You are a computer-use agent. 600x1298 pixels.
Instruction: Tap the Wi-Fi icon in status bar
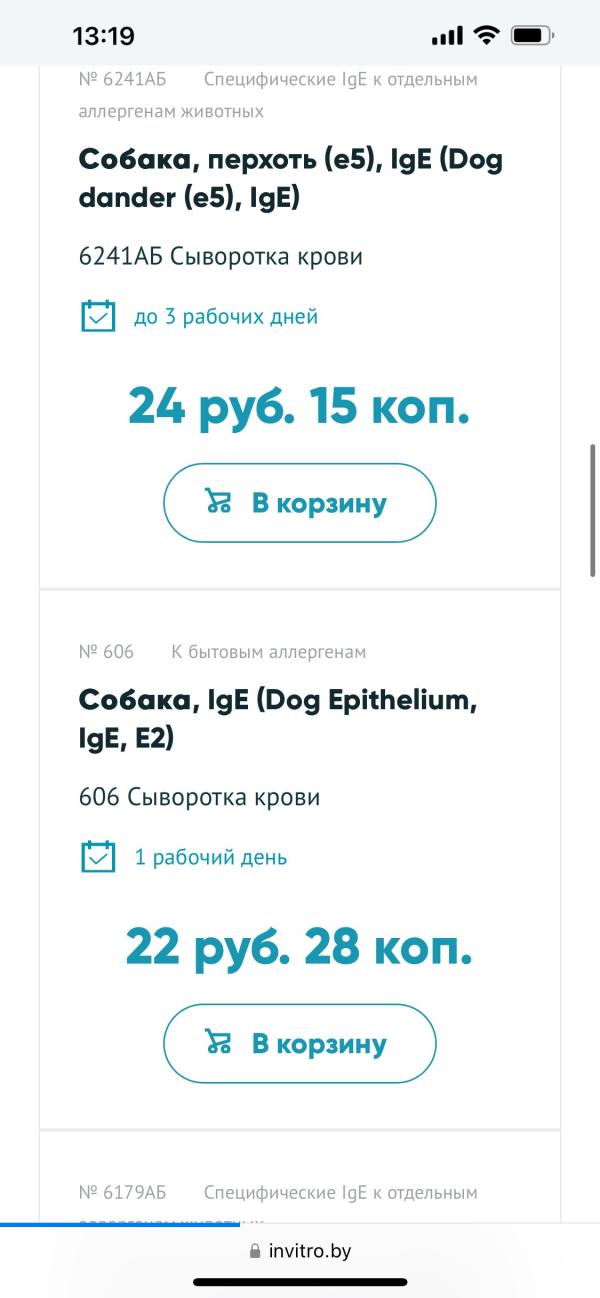tap(487, 36)
